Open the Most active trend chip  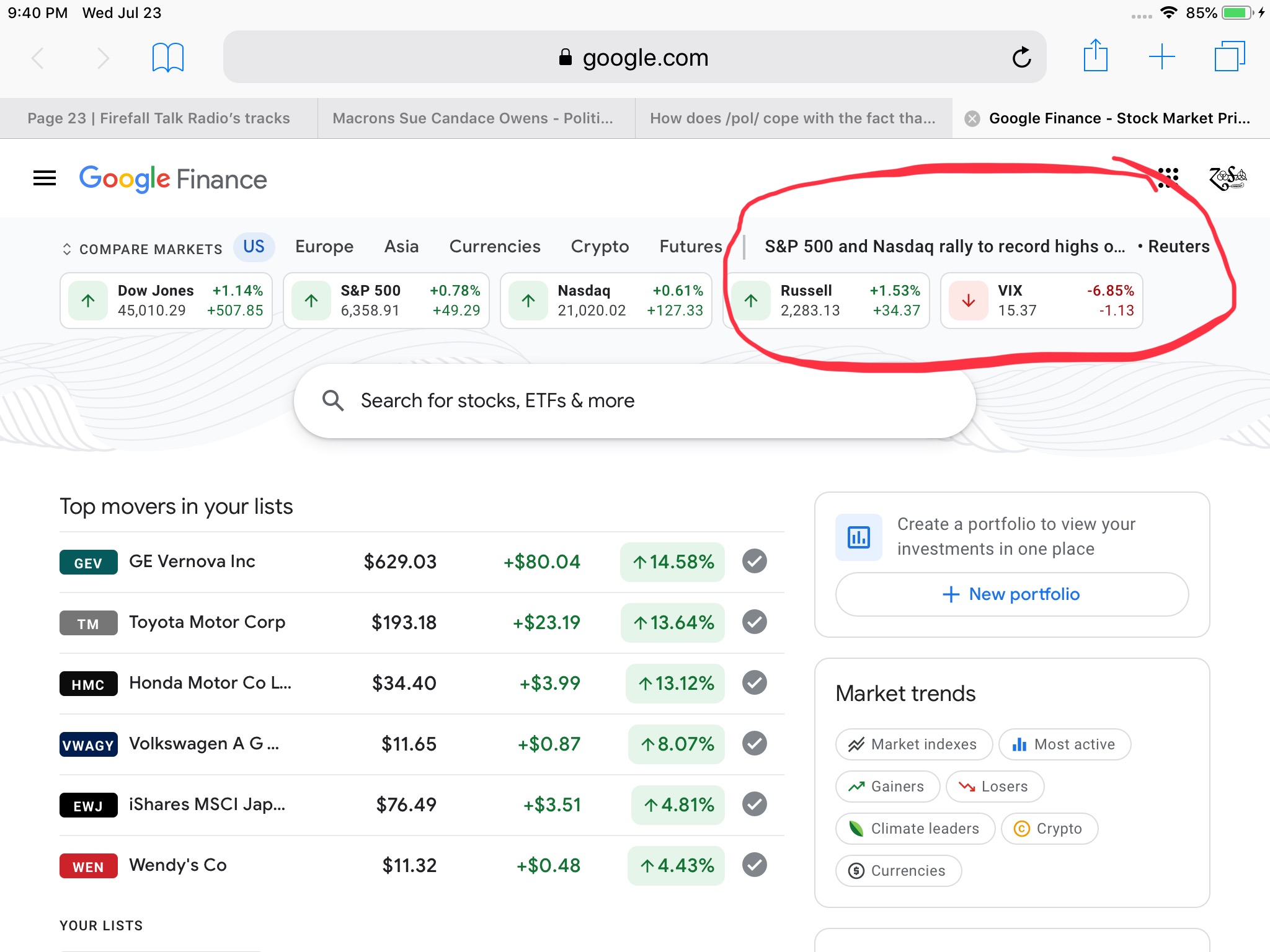pos(1064,744)
